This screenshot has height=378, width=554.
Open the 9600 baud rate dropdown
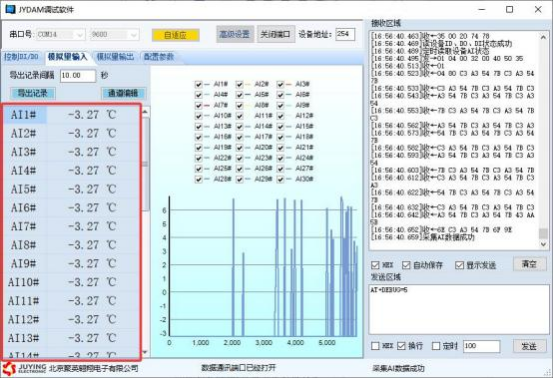[114, 34]
